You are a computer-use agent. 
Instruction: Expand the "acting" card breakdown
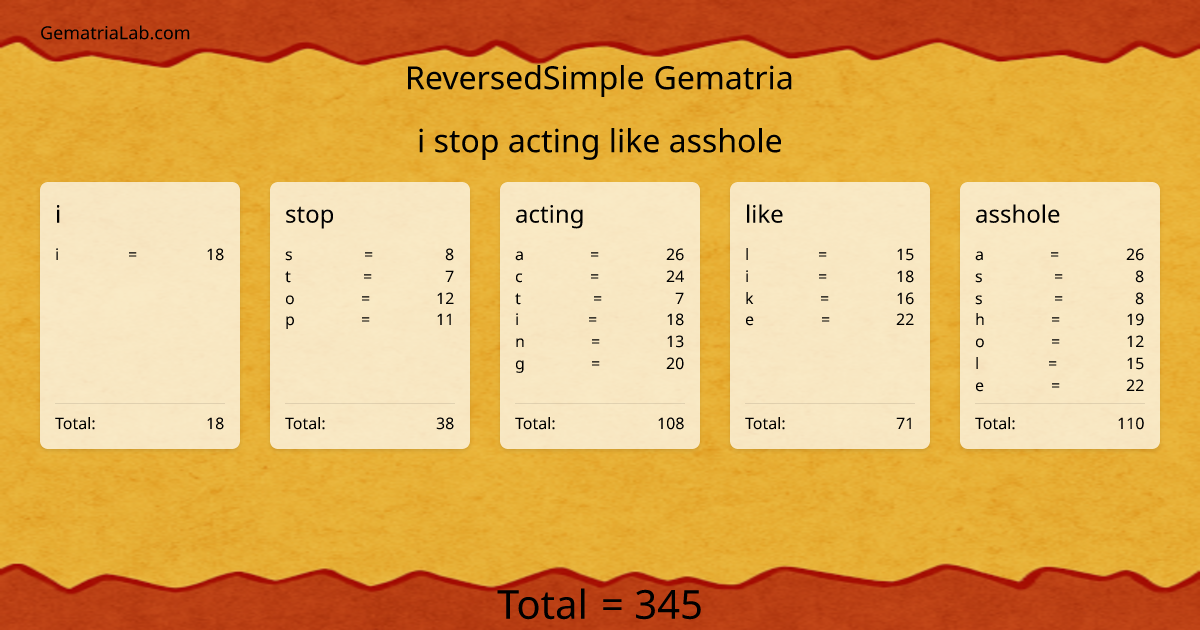(x=600, y=310)
